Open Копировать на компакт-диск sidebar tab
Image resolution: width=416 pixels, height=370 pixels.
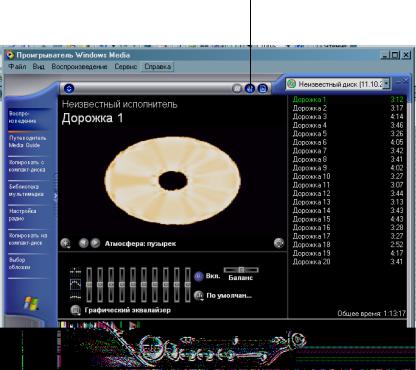tap(28, 239)
